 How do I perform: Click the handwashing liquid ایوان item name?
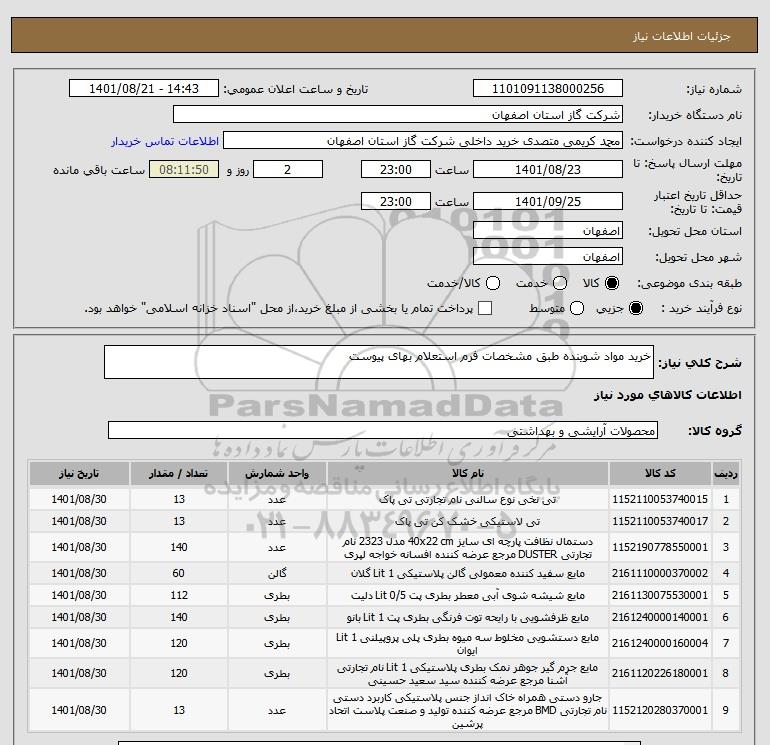(468, 643)
